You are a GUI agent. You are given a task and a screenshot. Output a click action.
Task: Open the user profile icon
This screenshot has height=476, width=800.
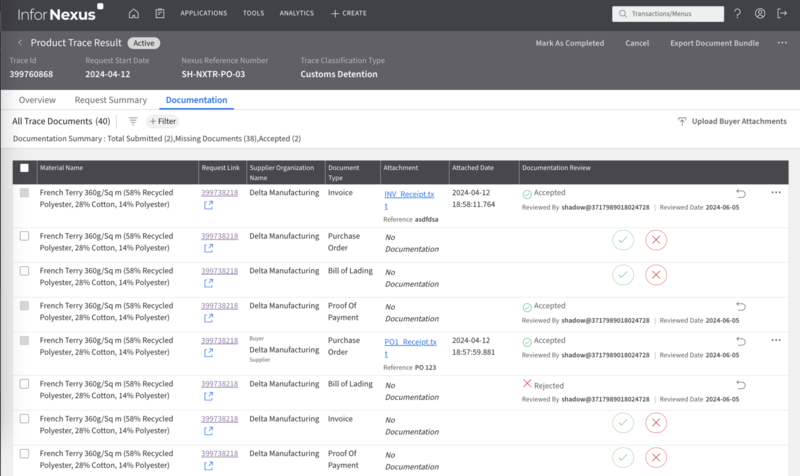(x=760, y=14)
